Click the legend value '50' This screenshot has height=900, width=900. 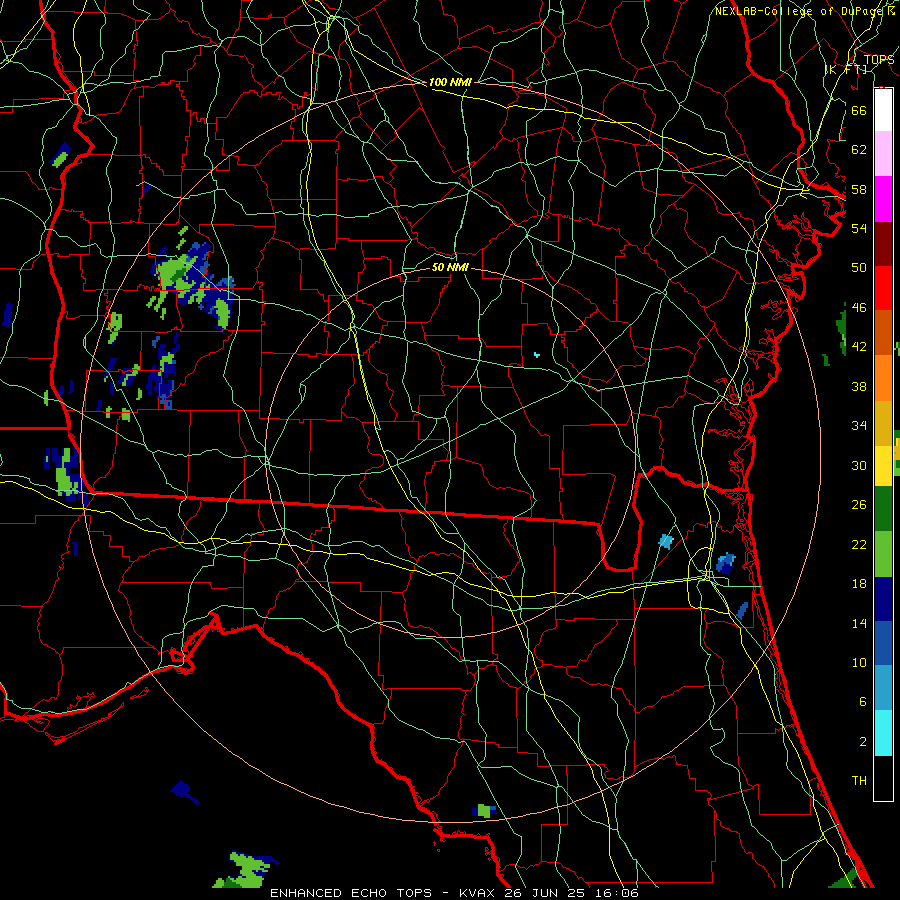pos(859,268)
